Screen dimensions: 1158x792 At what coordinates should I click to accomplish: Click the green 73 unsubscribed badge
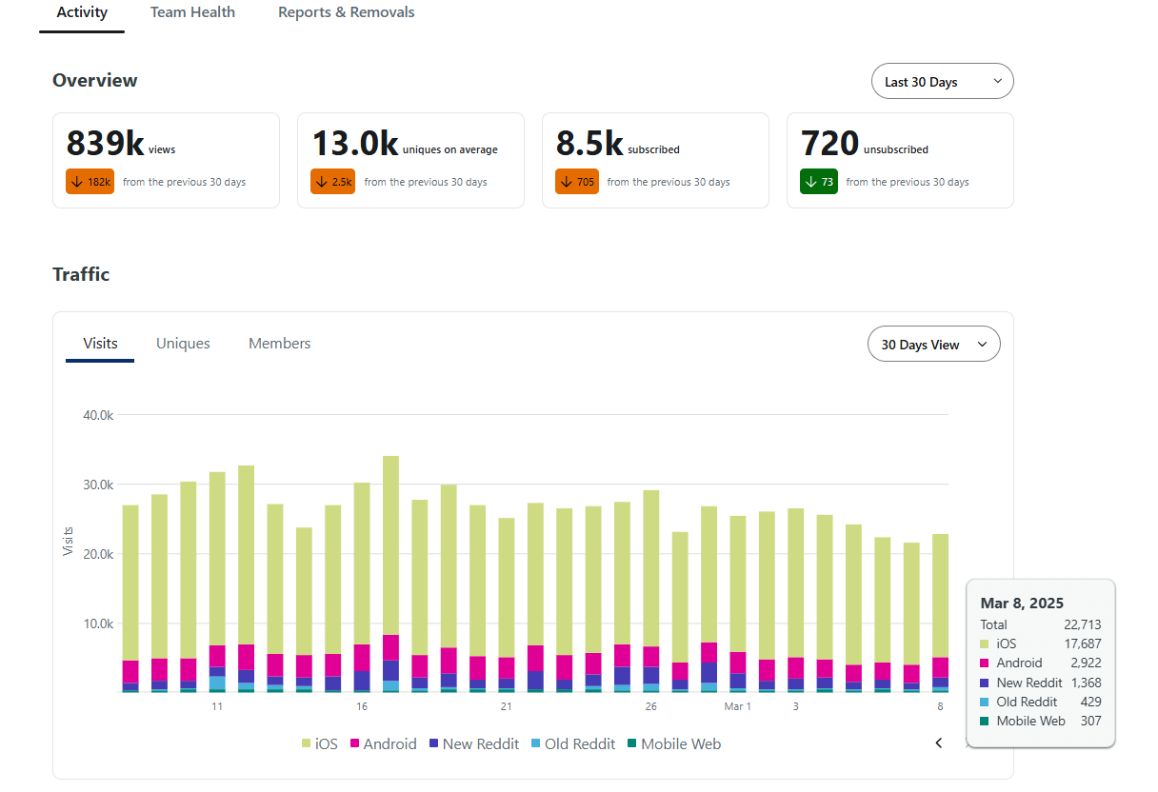point(819,182)
